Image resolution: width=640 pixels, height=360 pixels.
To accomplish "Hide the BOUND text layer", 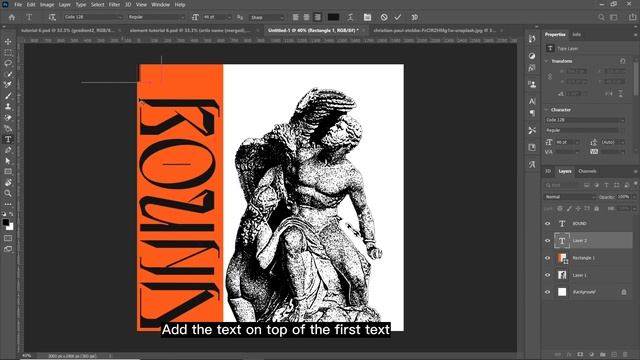I will pos(548,224).
